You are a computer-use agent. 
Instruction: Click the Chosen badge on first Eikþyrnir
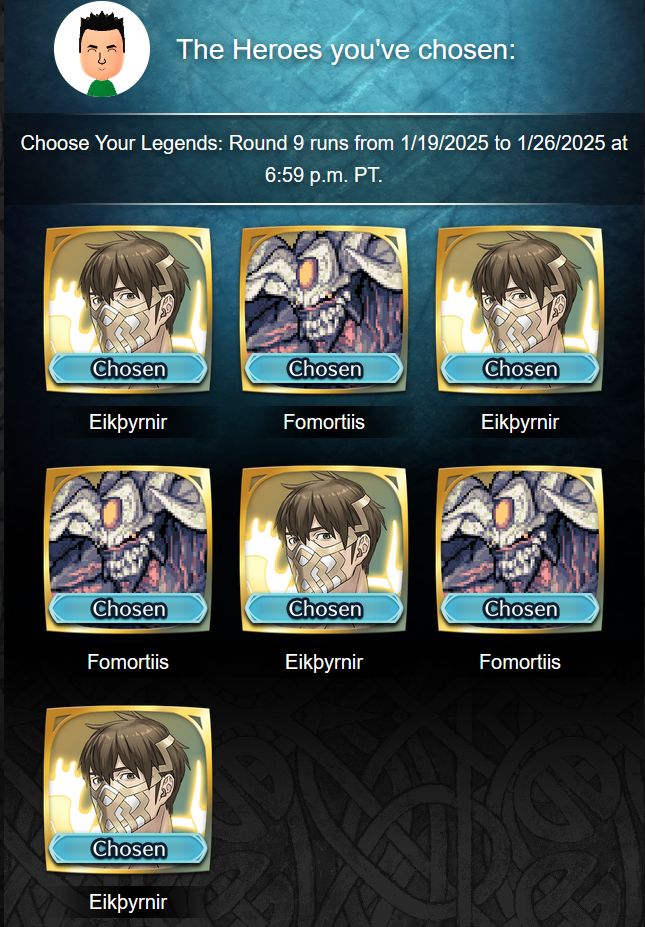[x=128, y=369]
